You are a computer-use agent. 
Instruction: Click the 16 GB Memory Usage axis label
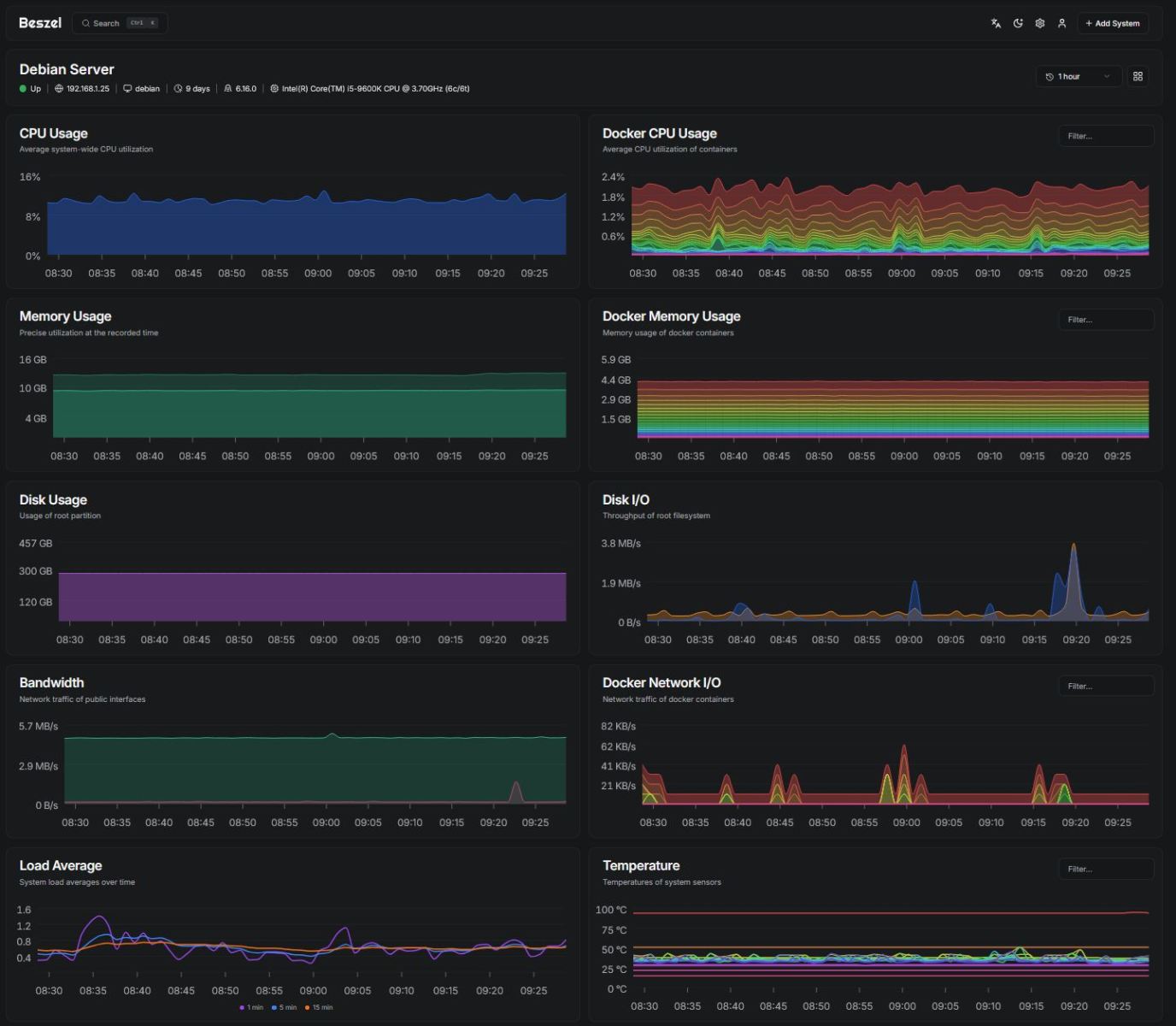pos(33,360)
